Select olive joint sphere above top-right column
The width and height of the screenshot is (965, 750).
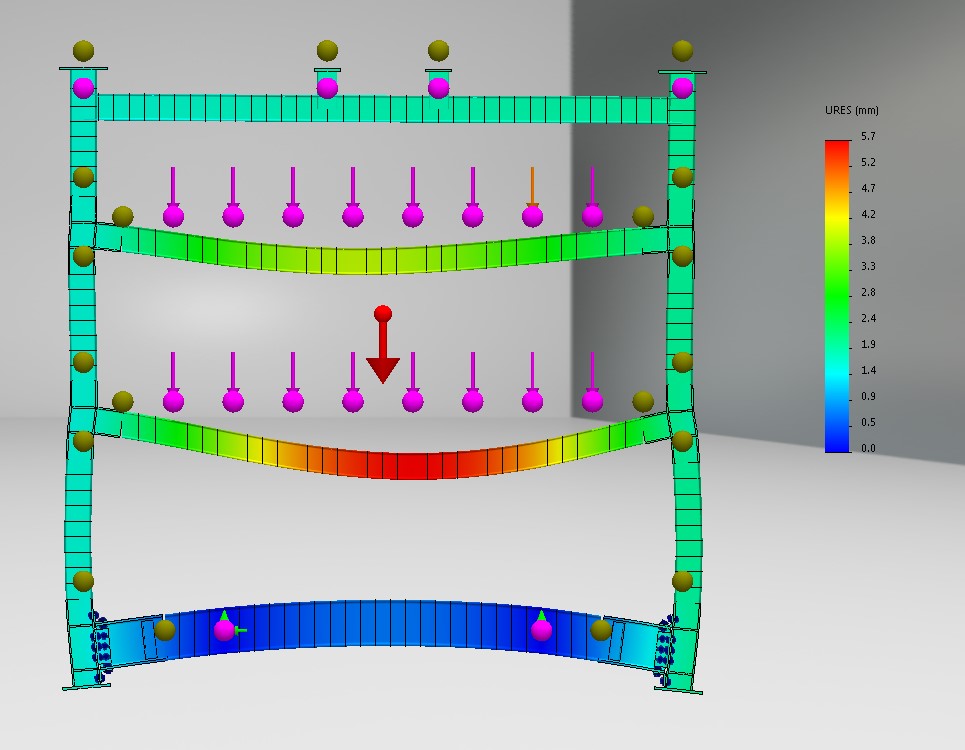click(682, 51)
